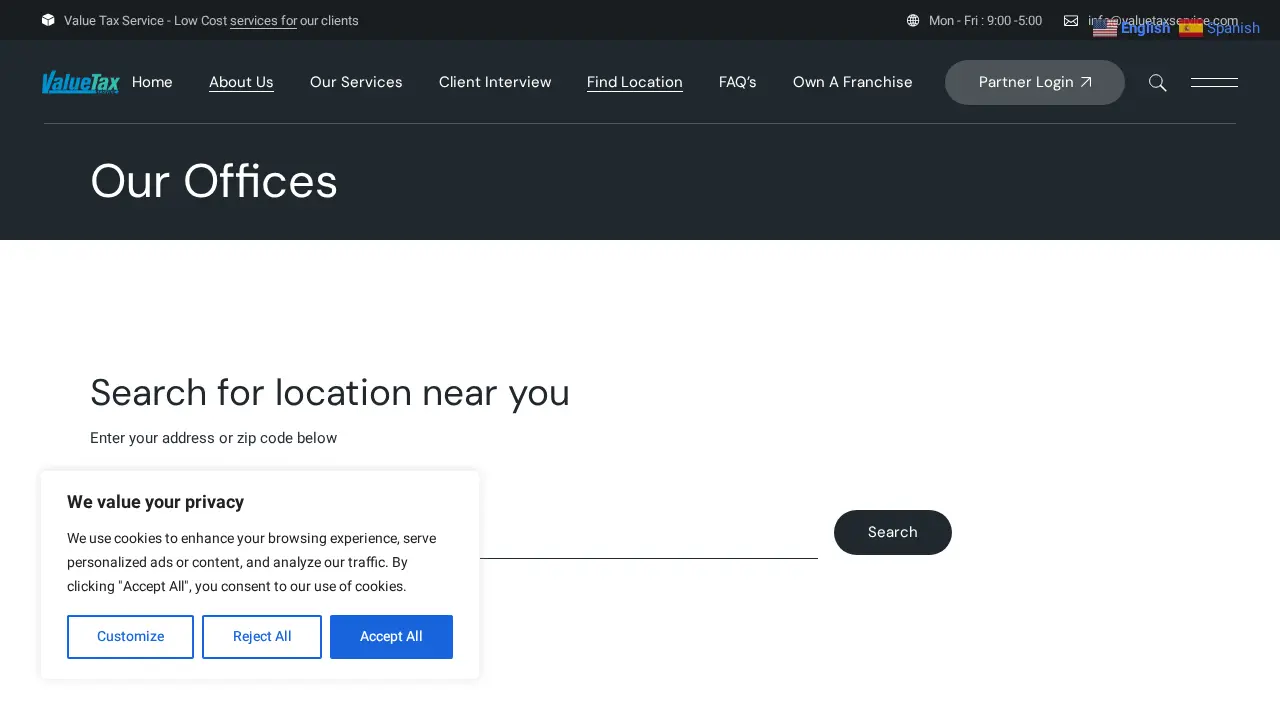This screenshot has width=1280, height=720.
Task: Click the ValueTax logo
Action: (x=80, y=82)
